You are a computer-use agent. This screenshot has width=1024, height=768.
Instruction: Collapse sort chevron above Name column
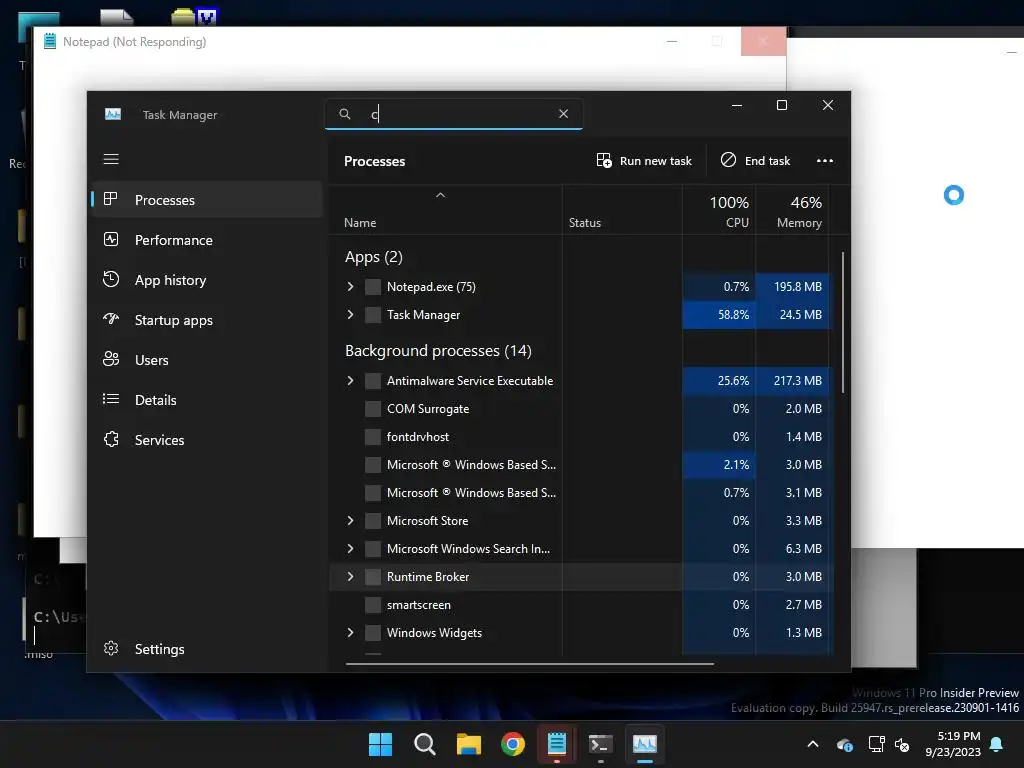tap(441, 195)
